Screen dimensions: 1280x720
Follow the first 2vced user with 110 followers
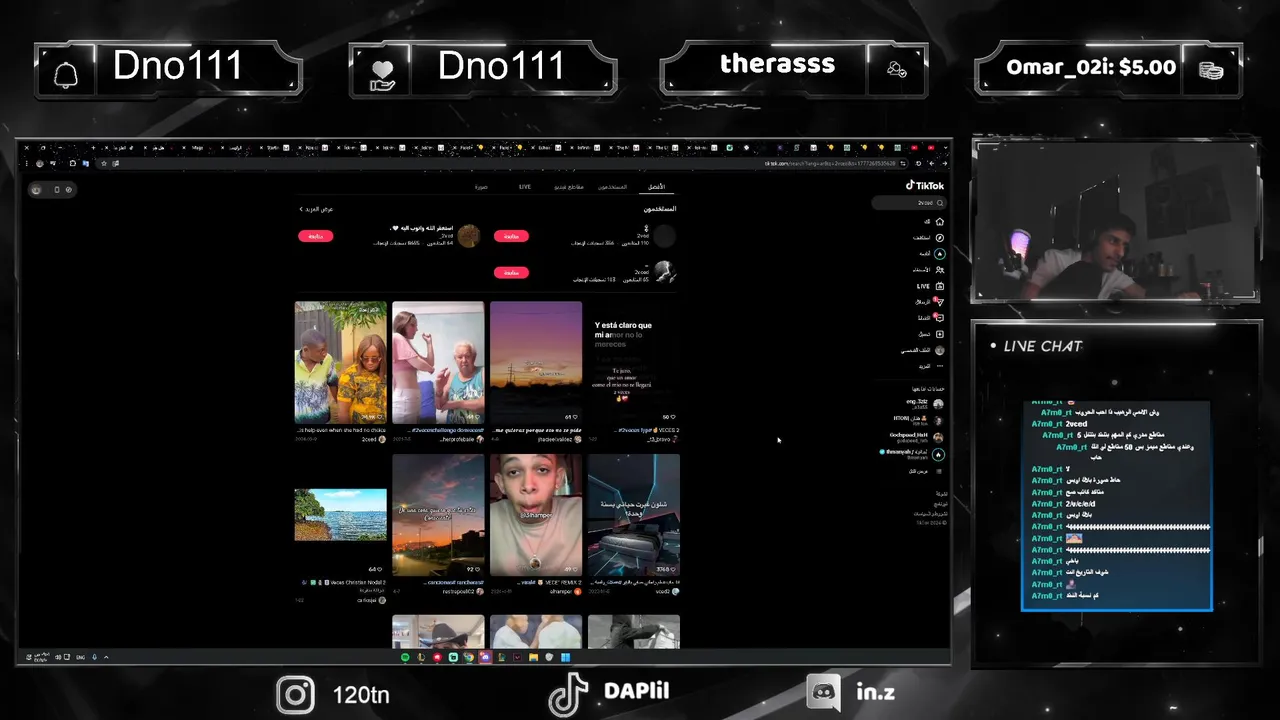(x=511, y=236)
